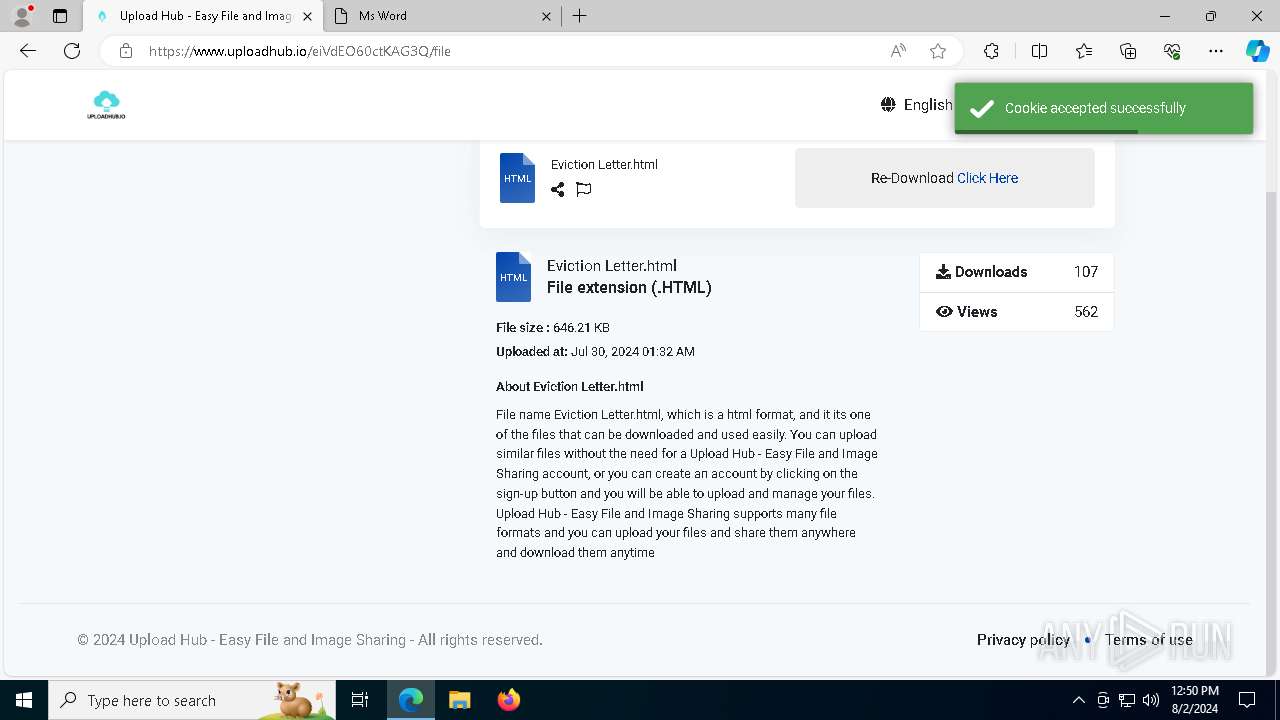Launch the Copilot sidebar
Image resolution: width=1280 pixels, height=720 pixels.
point(1257,51)
